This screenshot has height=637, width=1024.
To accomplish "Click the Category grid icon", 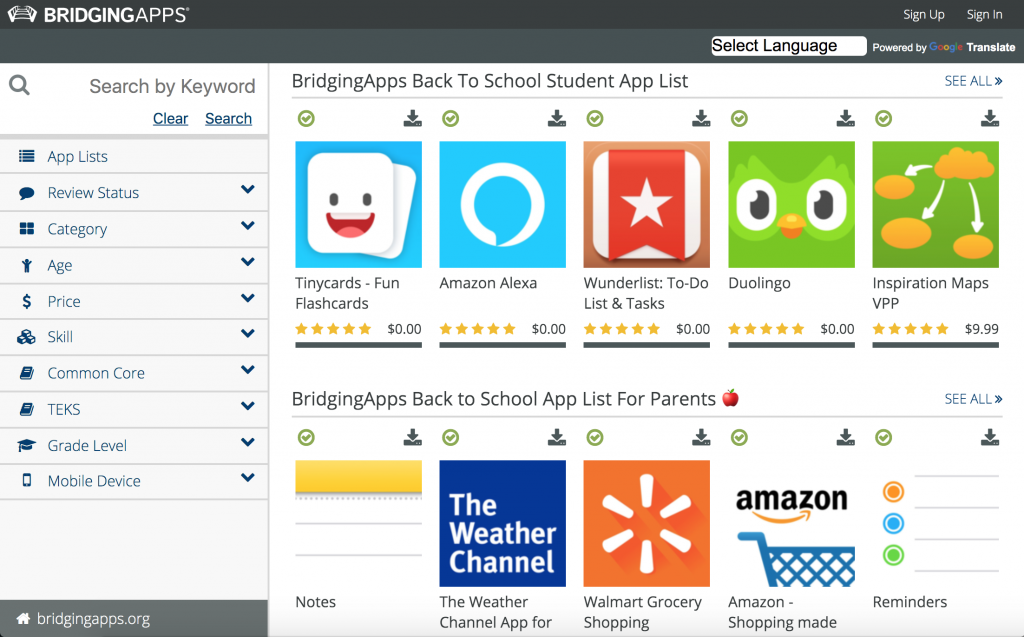I will click(x=27, y=229).
